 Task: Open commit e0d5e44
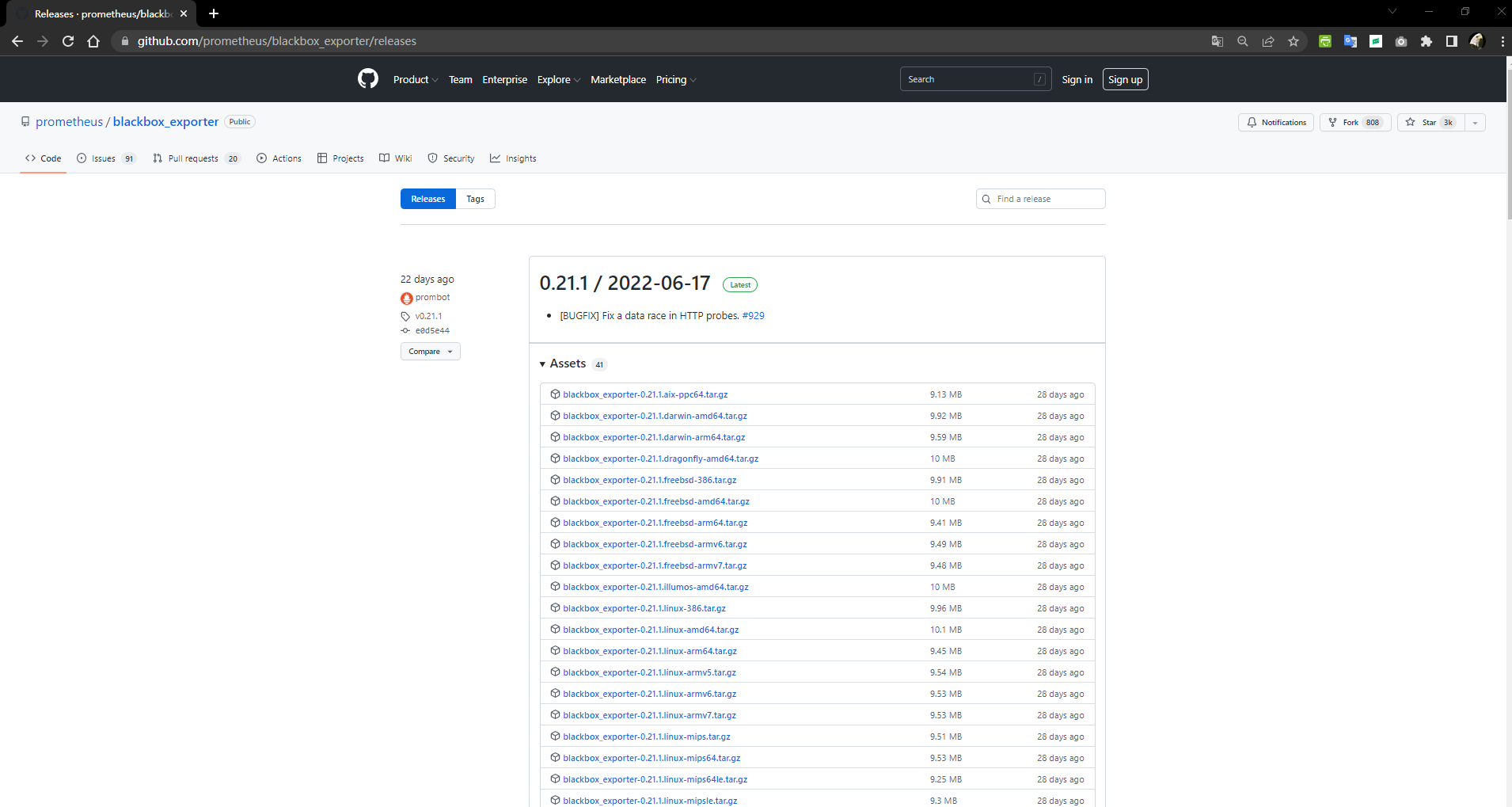pyautogui.click(x=432, y=330)
